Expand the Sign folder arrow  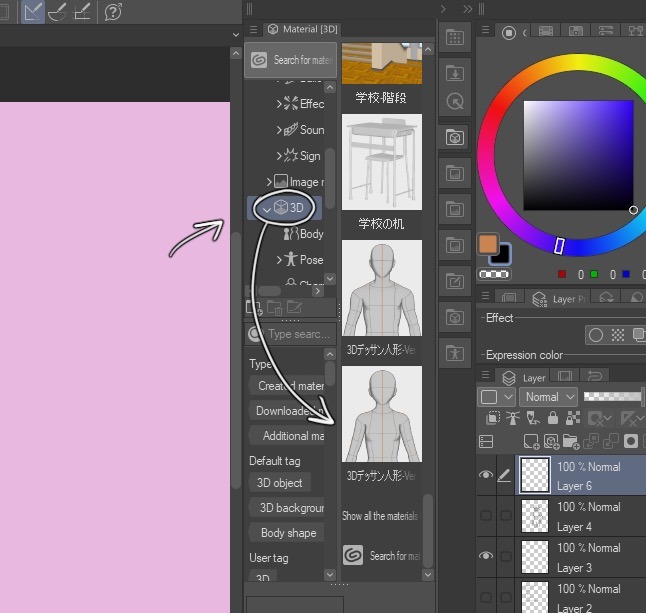(279, 156)
